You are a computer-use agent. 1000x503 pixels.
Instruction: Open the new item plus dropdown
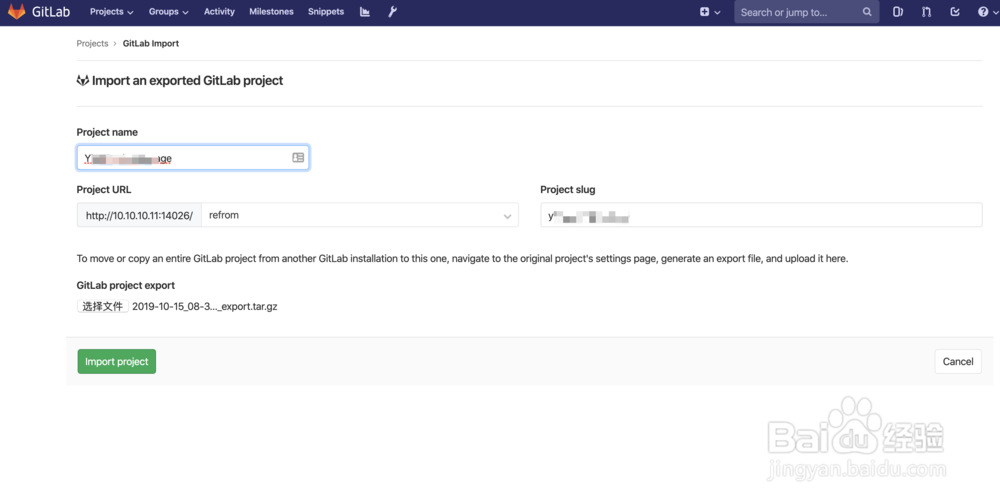tap(710, 11)
